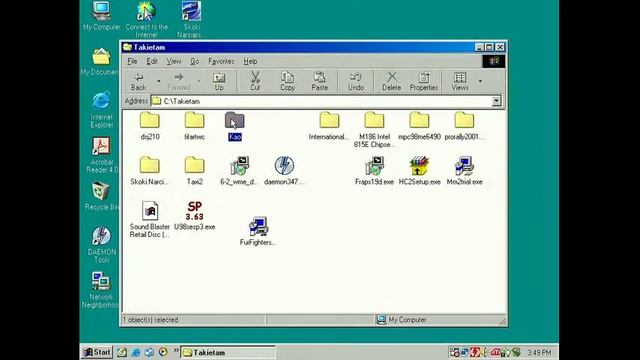Click the Paste toolbar icon
Screen dimensions: 640x360
point(320,81)
